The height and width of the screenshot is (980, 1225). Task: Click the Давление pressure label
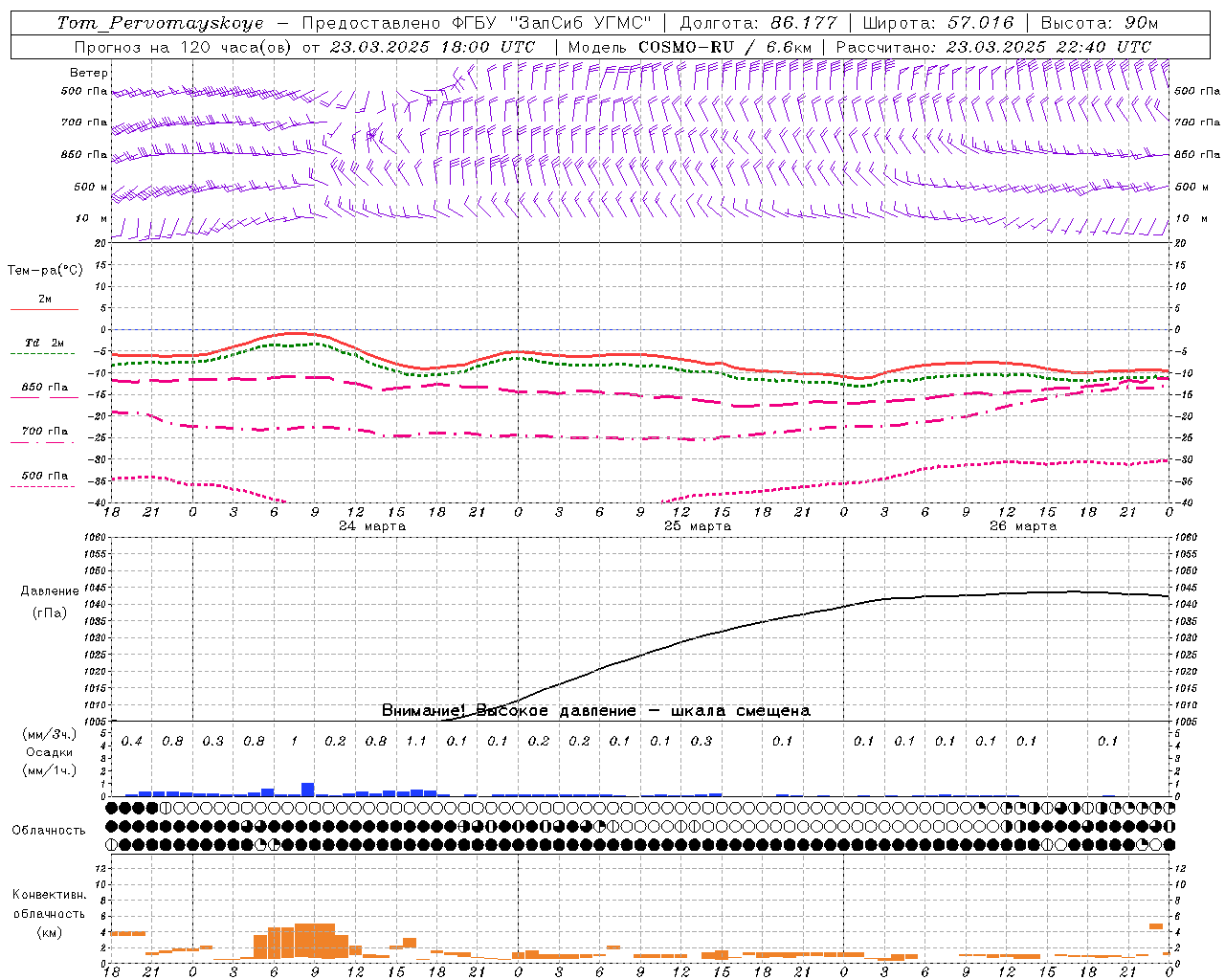pos(50,591)
